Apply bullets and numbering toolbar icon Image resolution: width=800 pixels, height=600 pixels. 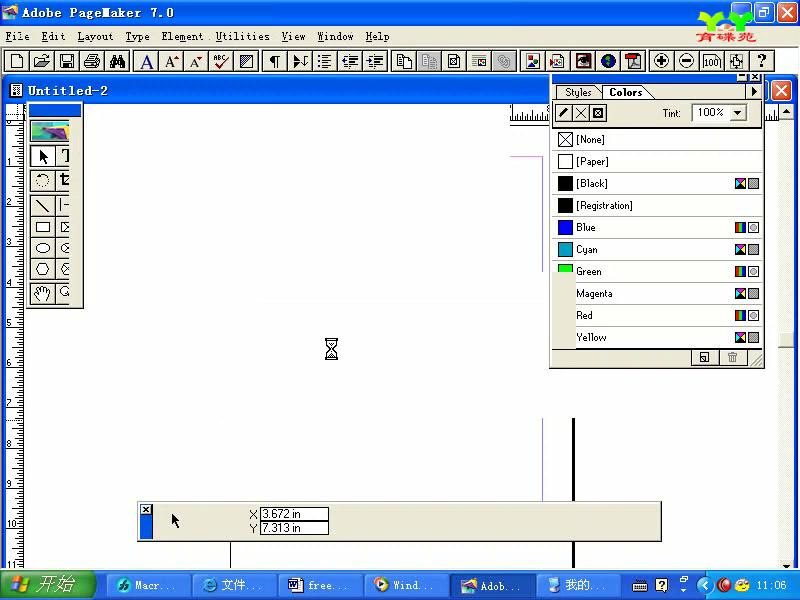point(325,62)
